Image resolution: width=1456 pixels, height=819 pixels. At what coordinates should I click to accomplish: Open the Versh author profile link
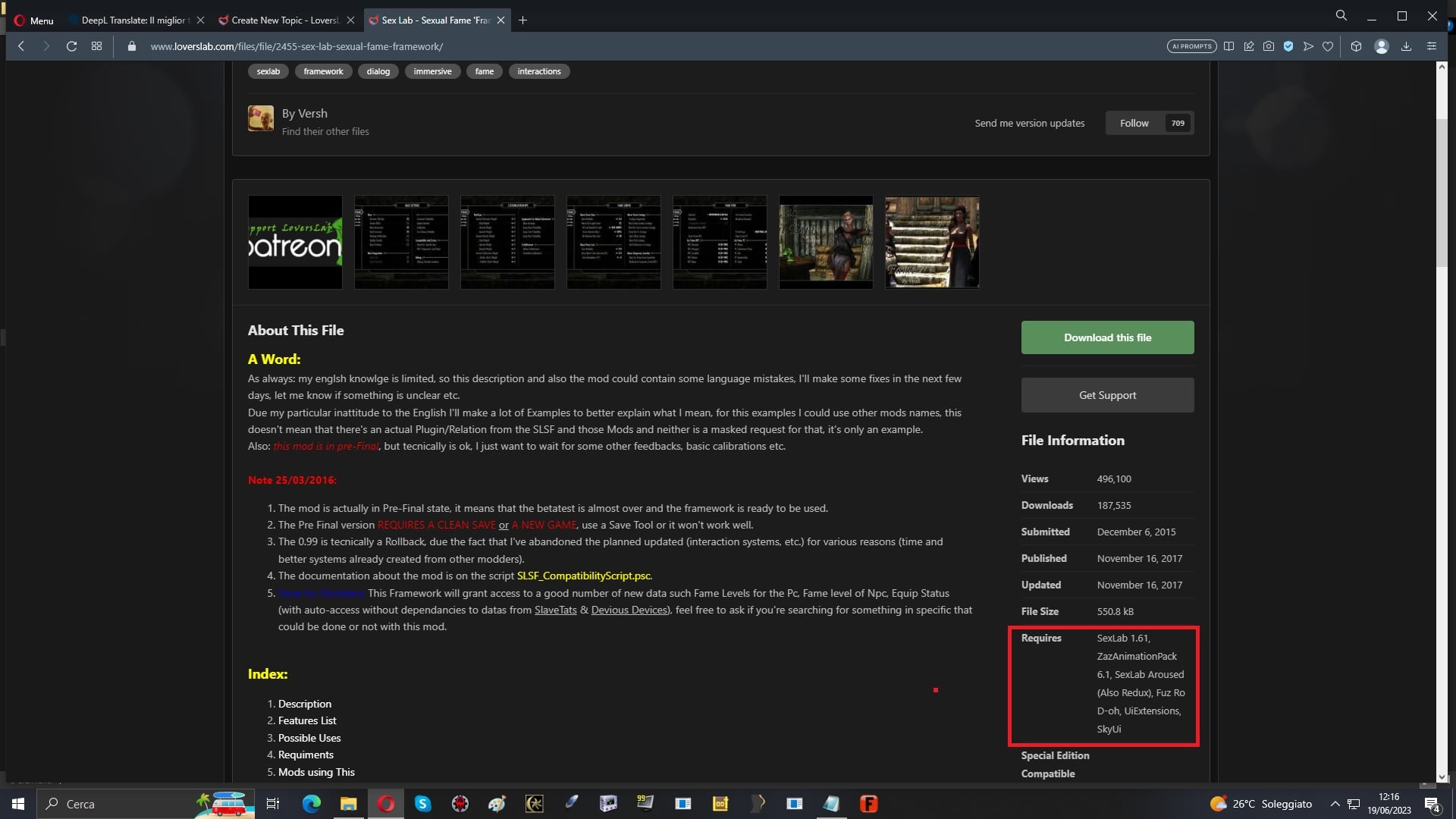pyautogui.click(x=313, y=114)
